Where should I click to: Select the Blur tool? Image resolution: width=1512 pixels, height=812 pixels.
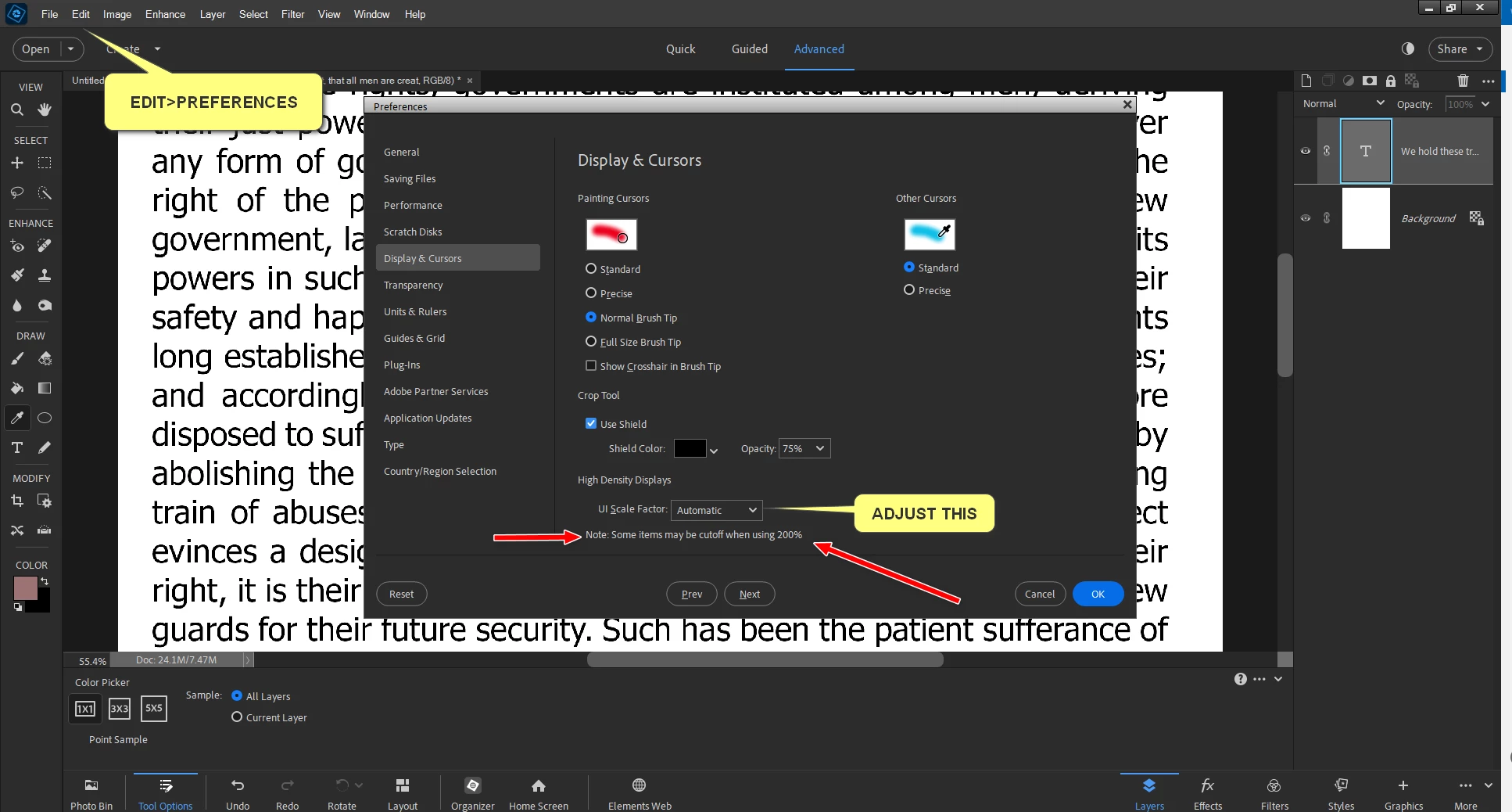click(x=17, y=305)
